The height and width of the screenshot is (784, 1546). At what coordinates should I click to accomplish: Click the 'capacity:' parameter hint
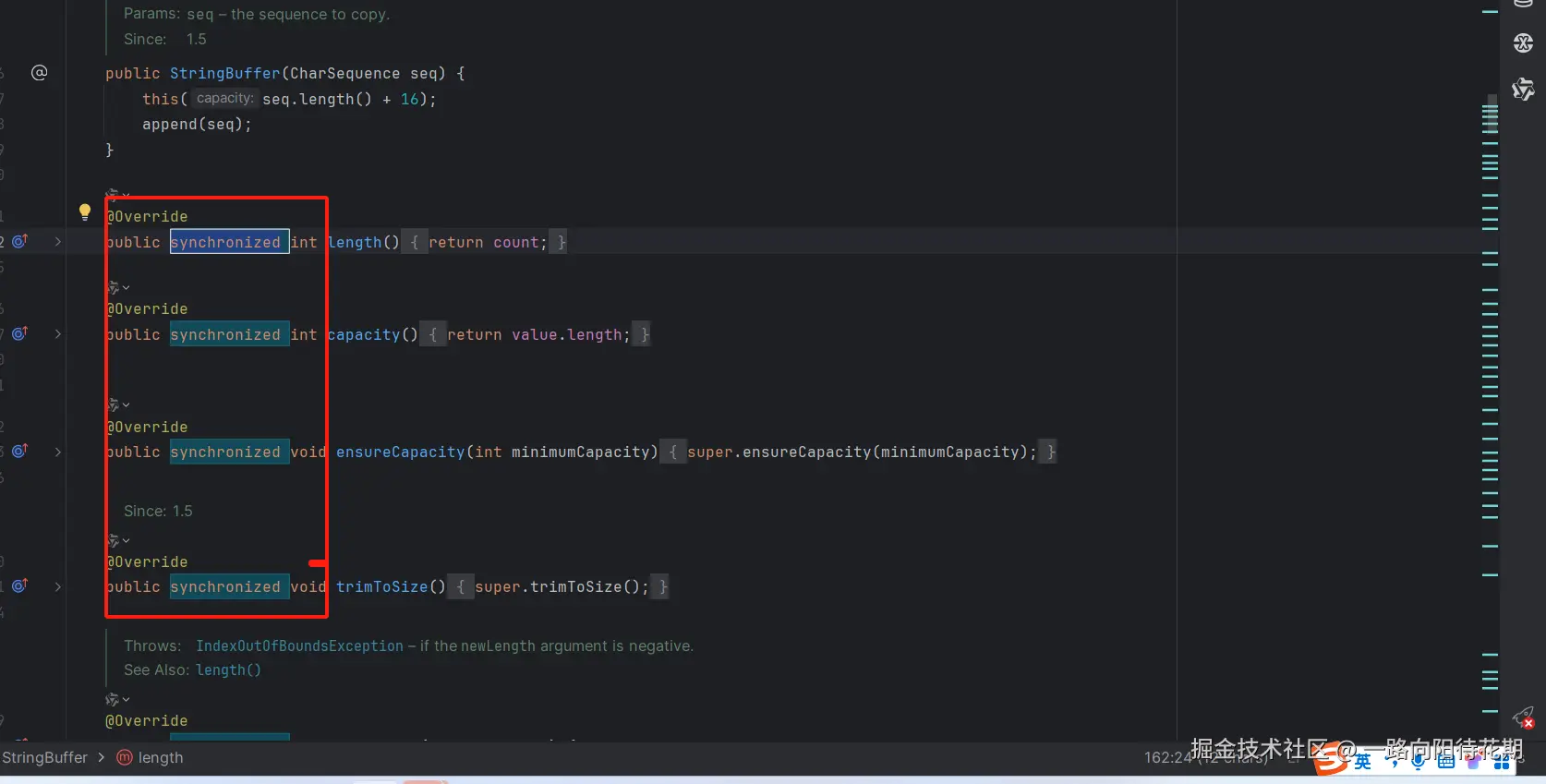tap(224, 98)
